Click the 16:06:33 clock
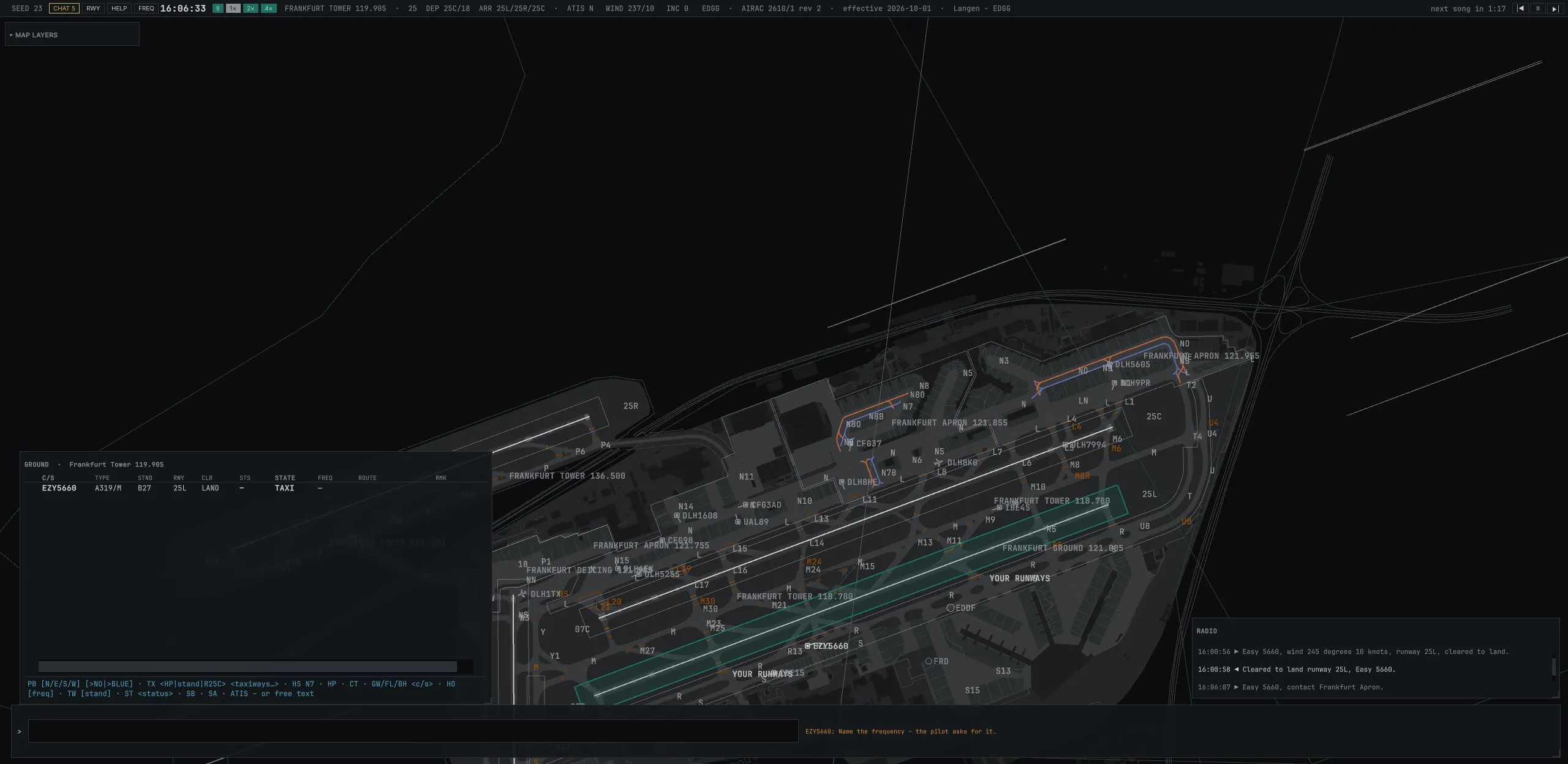This screenshot has height=764, width=1568. 183,9
